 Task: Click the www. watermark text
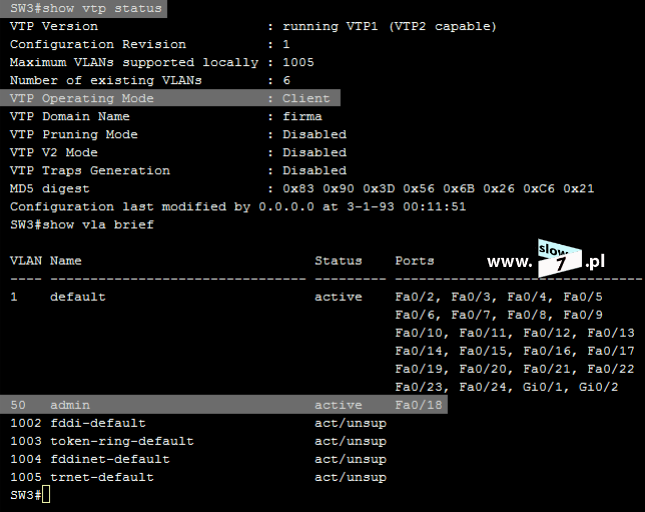509,262
